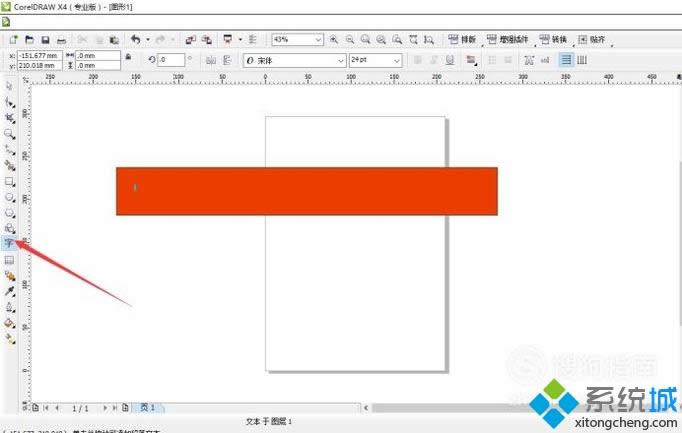Toggle underline text formatting
The image size is (682, 433).
(x=450, y=60)
